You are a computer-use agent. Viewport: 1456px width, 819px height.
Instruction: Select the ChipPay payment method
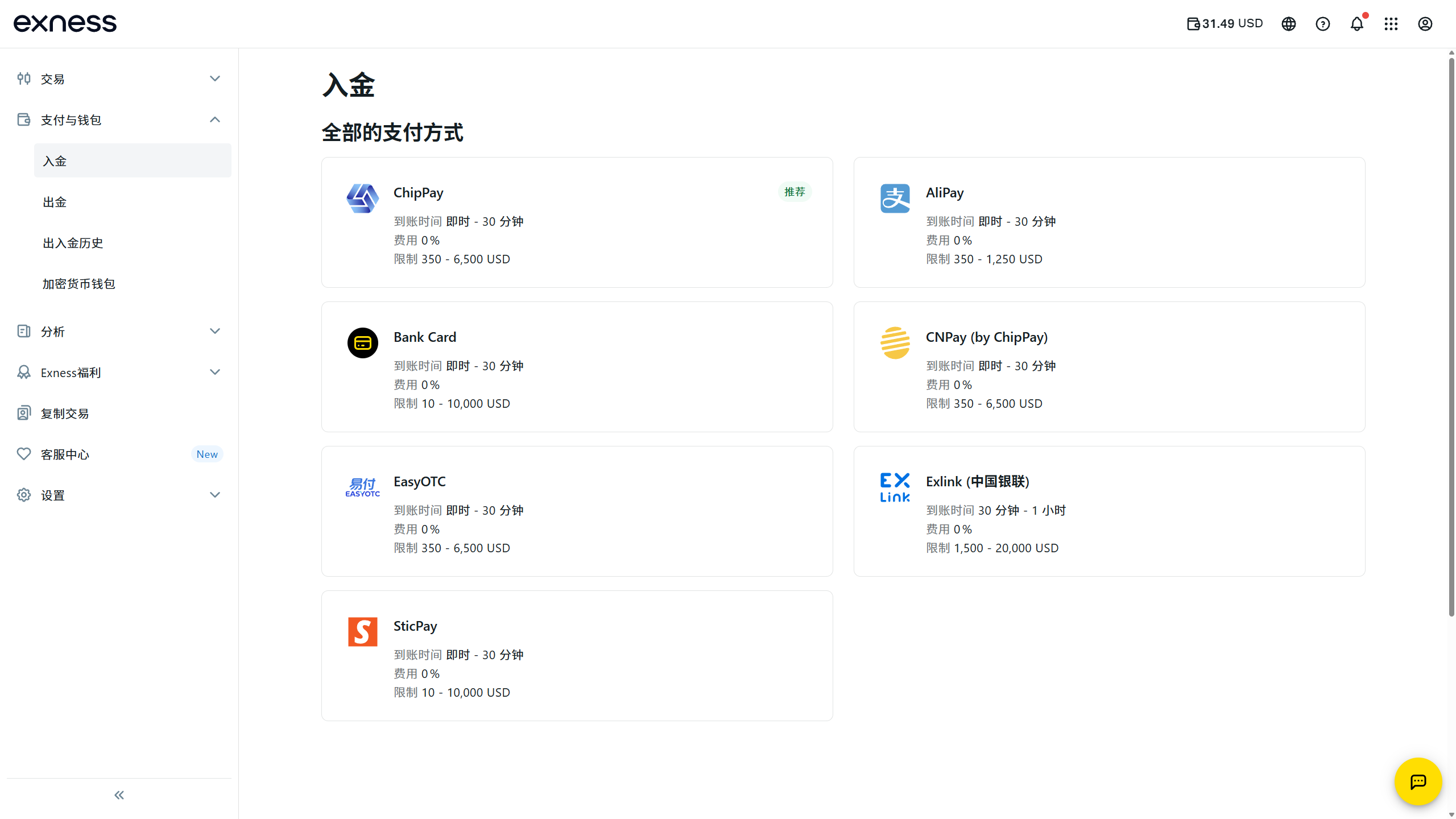pyautogui.click(x=577, y=222)
